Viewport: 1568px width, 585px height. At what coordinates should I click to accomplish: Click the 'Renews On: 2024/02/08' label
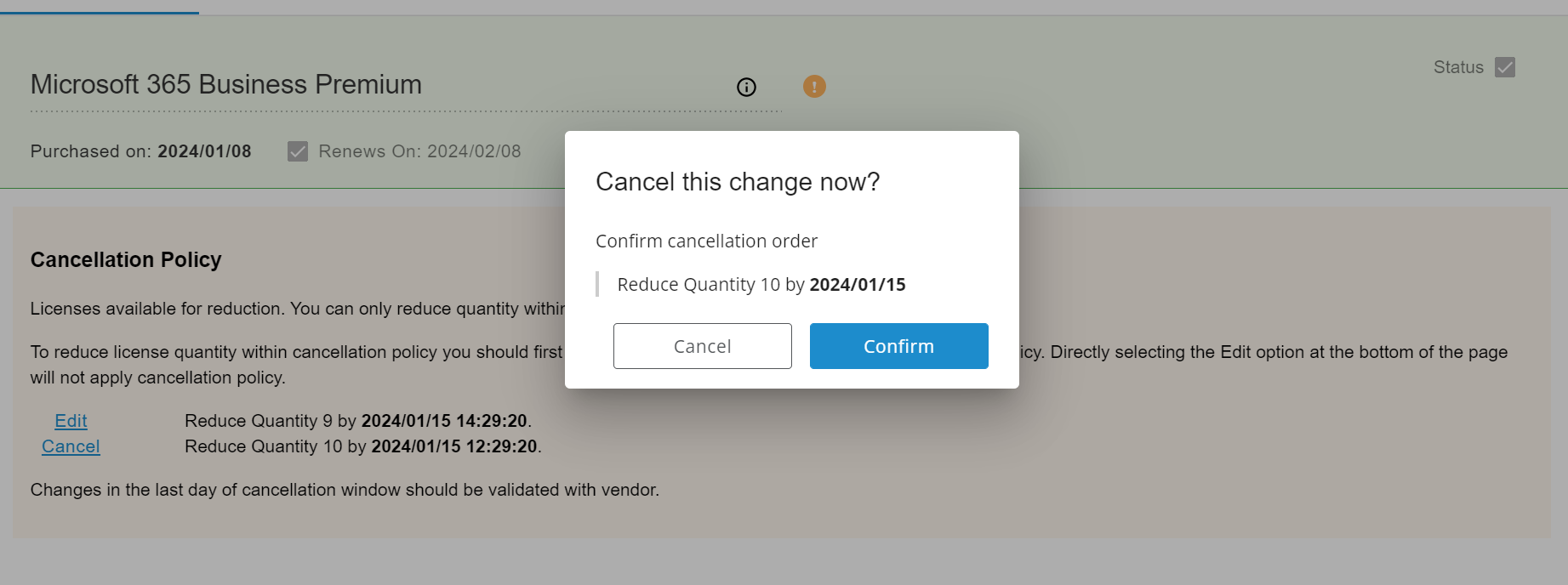(419, 151)
